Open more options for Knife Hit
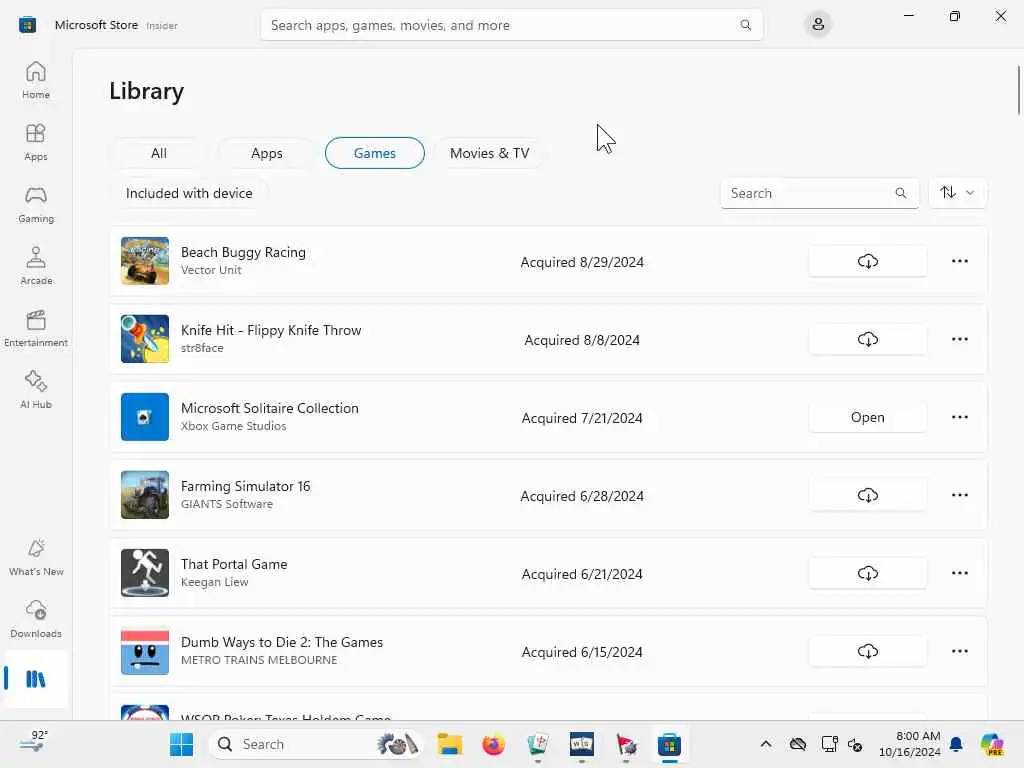 (x=959, y=339)
